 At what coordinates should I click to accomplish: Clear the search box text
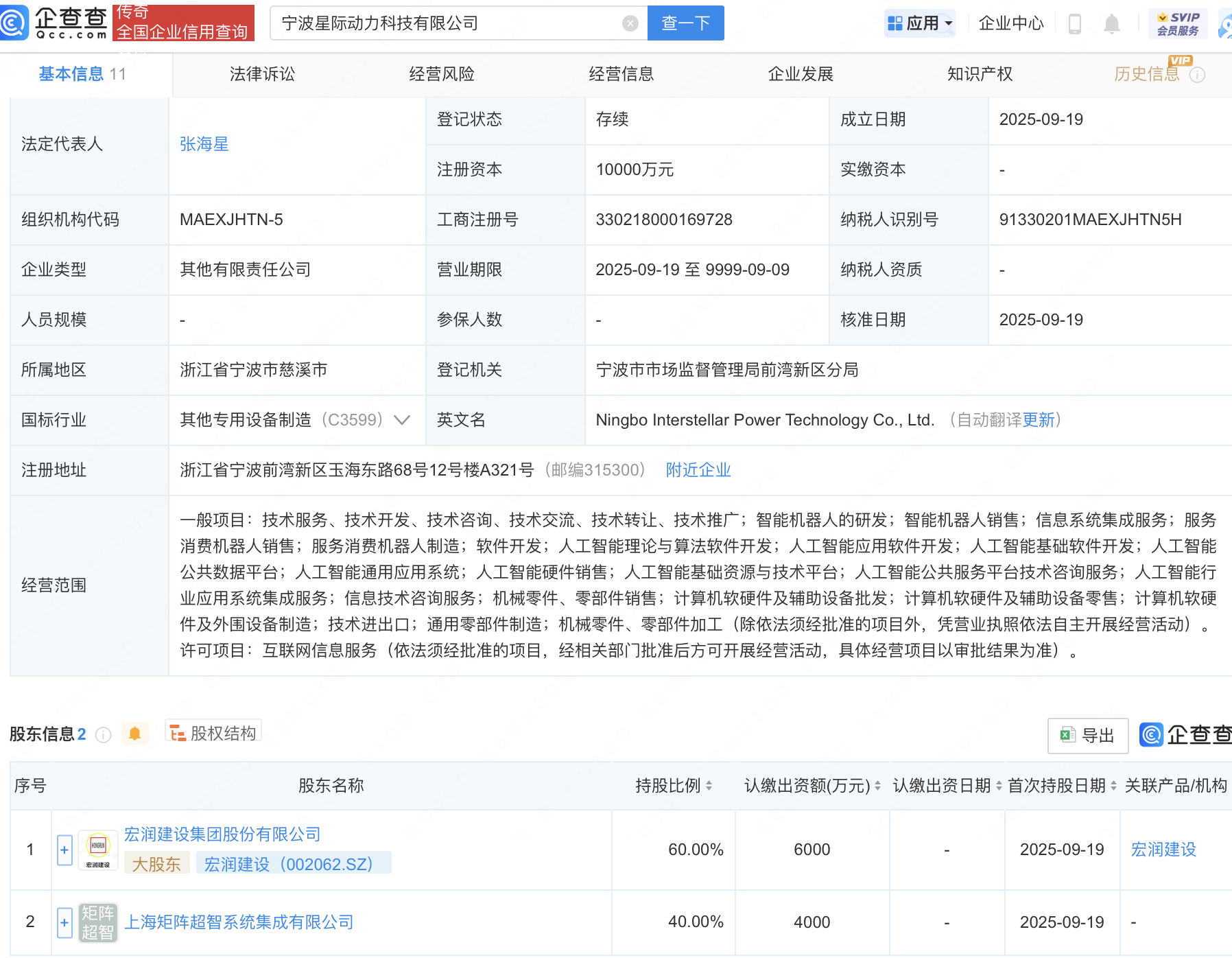[630, 23]
